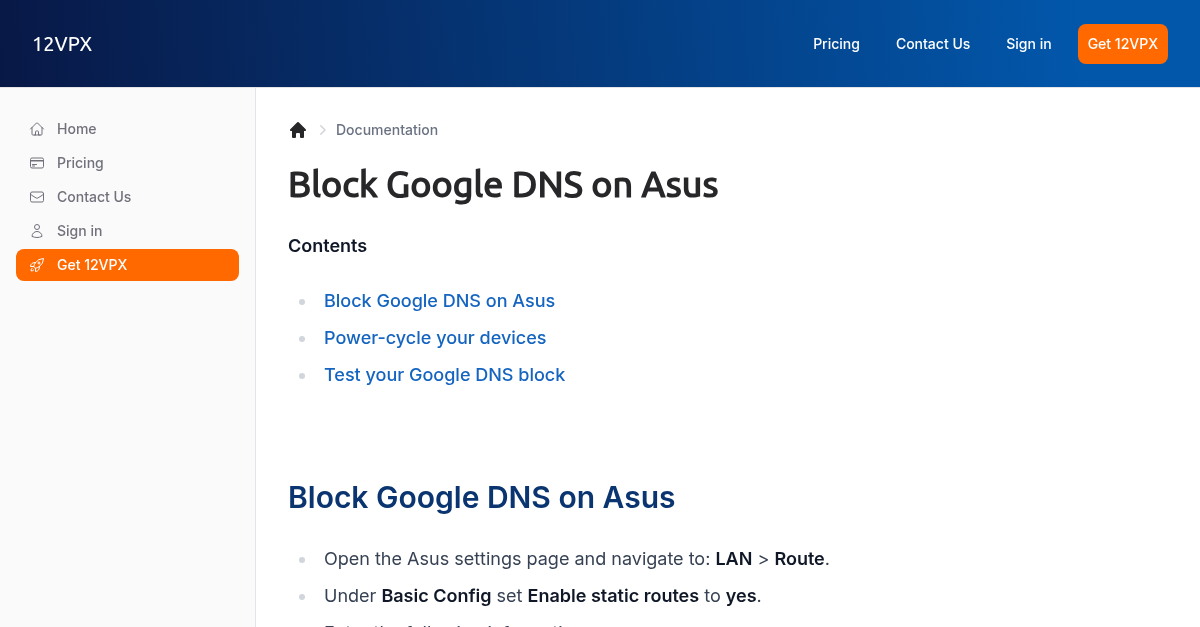This screenshot has width=1200, height=627.
Task: Jump to Power-cycle your devices section
Action: [x=435, y=338]
